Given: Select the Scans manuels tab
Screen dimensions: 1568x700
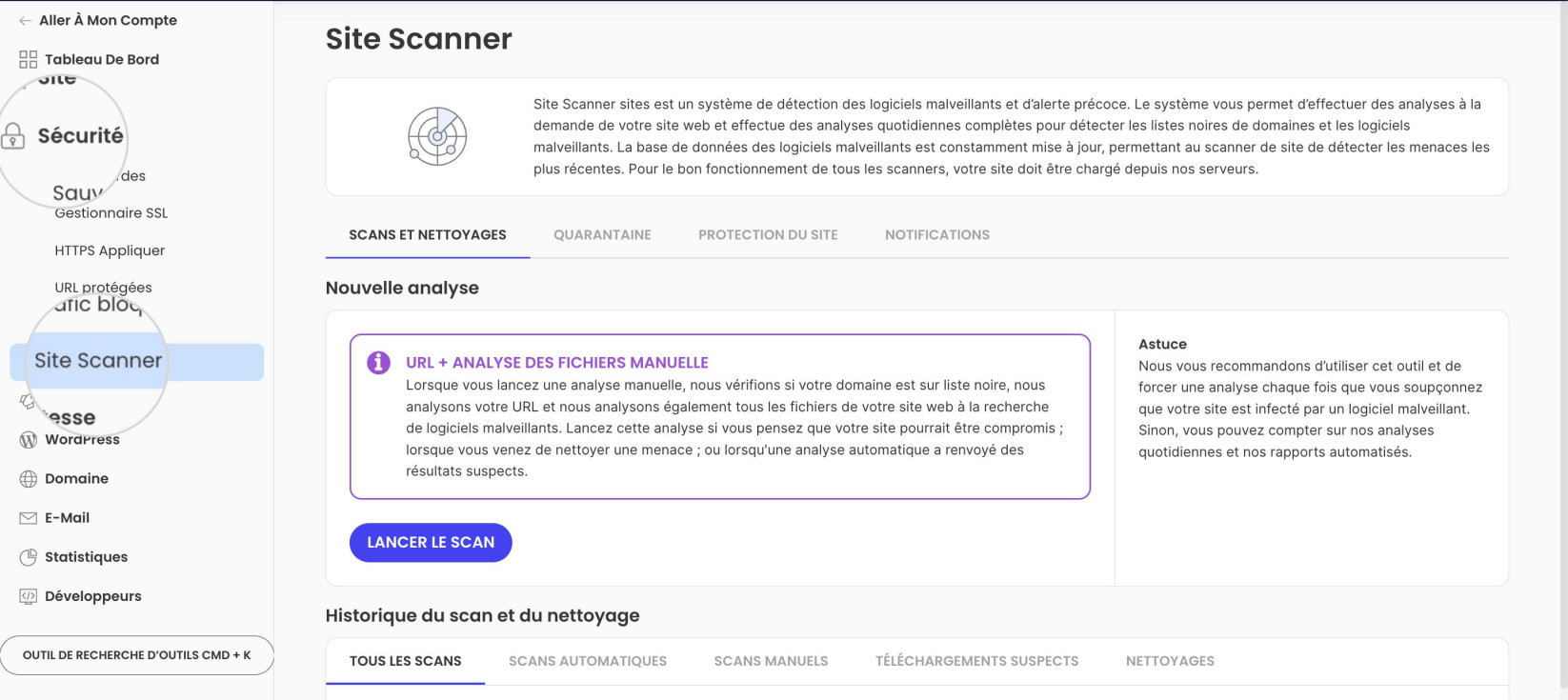Looking at the screenshot, I should tap(772, 661).
